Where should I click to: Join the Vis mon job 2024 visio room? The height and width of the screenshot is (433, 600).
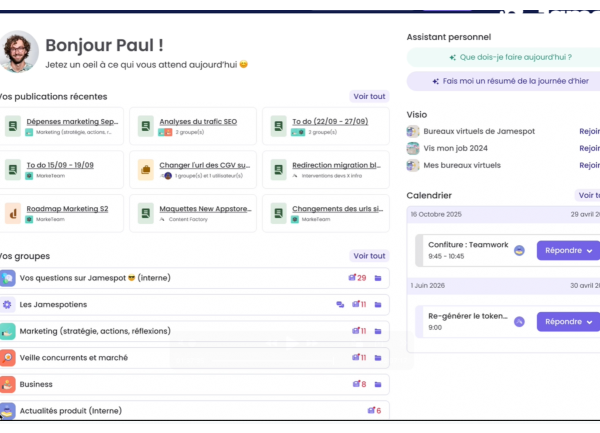coord(589,148)
